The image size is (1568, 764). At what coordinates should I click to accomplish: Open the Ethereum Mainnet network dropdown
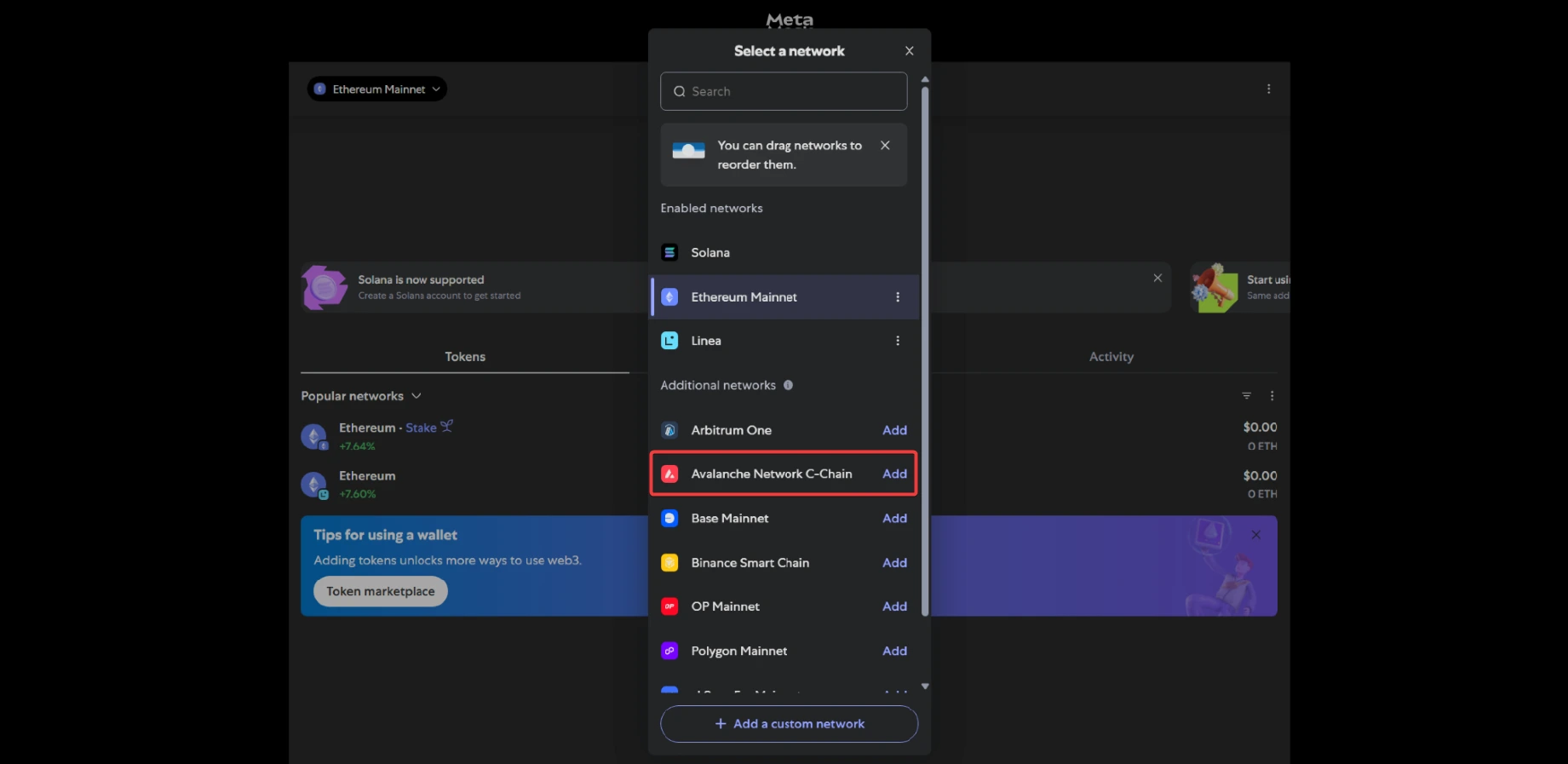click(x=377, y=89)
